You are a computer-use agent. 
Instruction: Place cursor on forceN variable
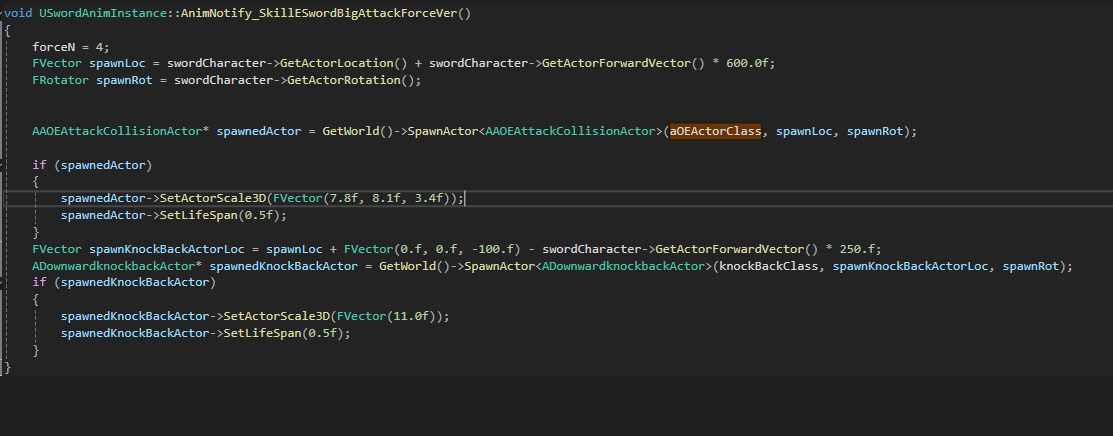53,47
